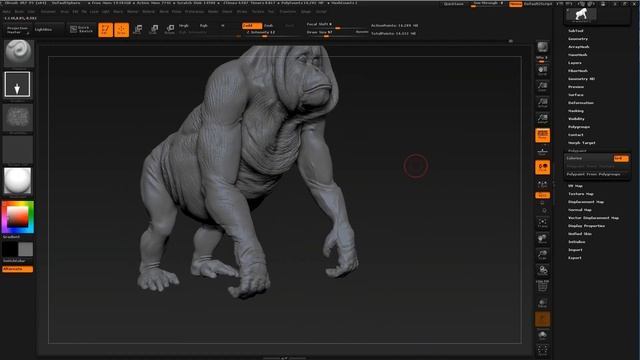Click the Solo icon on right shelf

542,336
